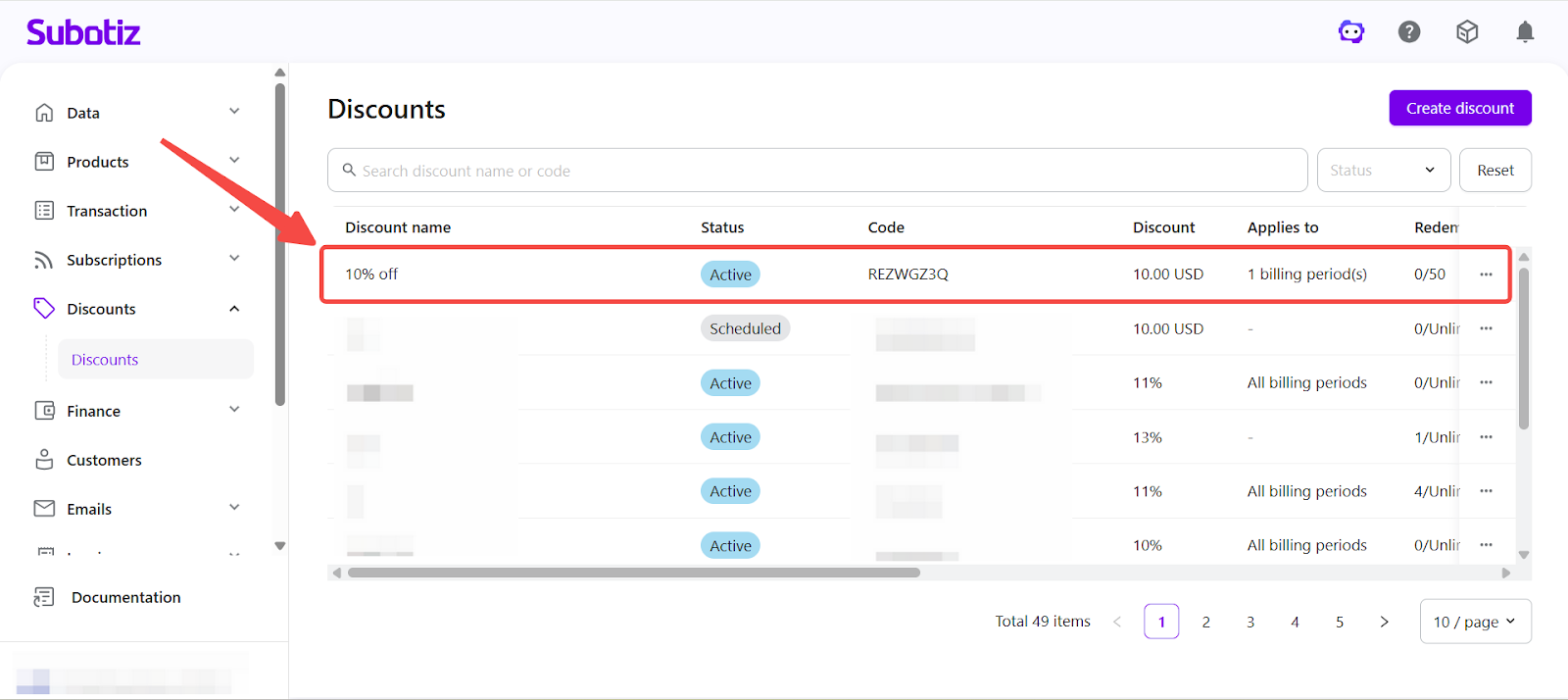Change the 10 / page size dropdown
The height and width of the screenshot is (700, 1568).
click(x=1475, y=622)
